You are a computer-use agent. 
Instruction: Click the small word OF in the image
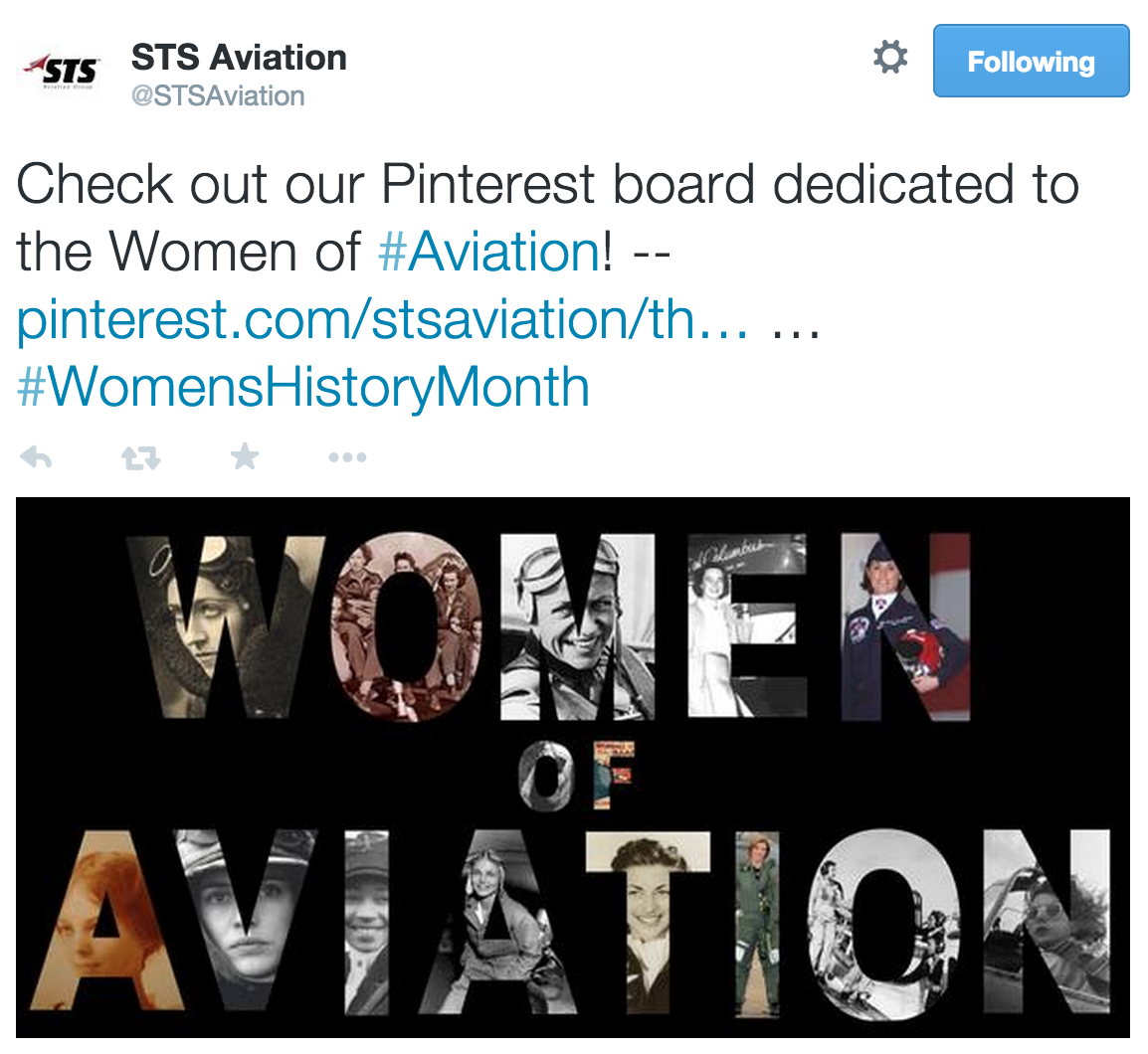pyautogui.click(x=577, y=774)
